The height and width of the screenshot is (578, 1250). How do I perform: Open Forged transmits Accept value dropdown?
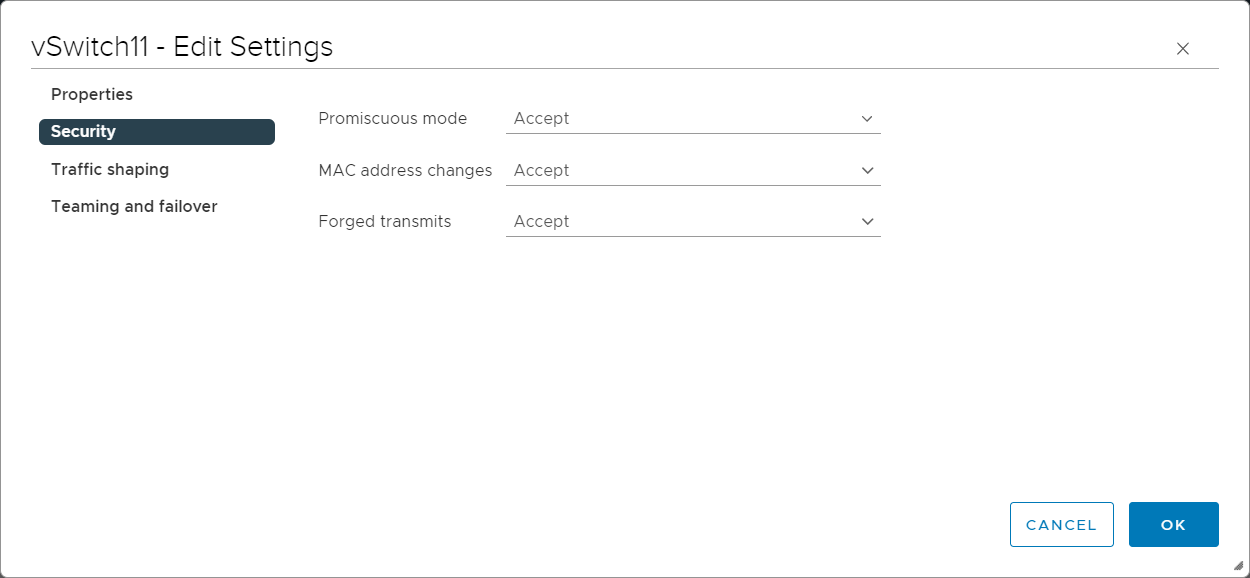click(693, 221)
